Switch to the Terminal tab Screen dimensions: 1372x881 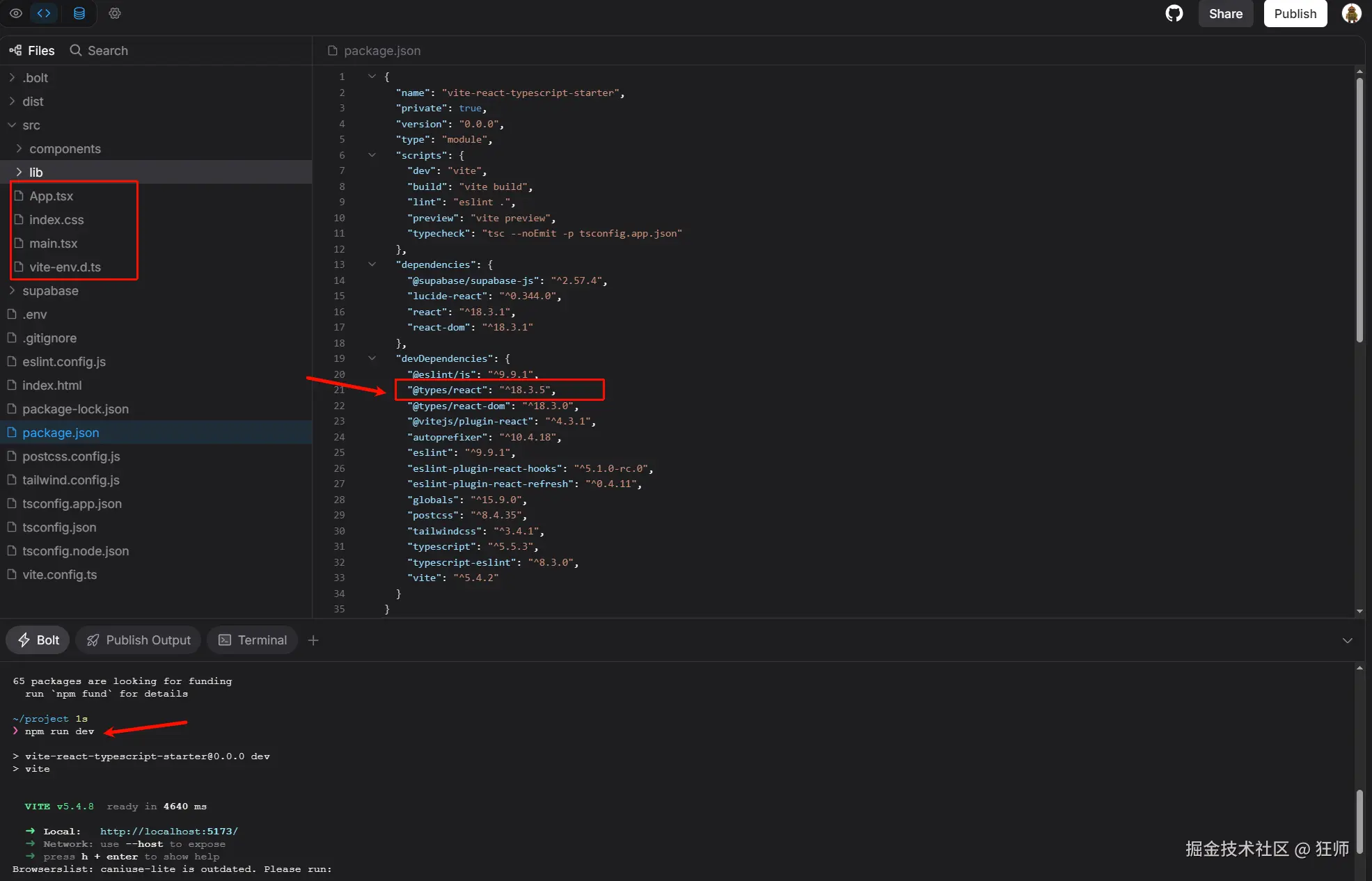(252, 640)
